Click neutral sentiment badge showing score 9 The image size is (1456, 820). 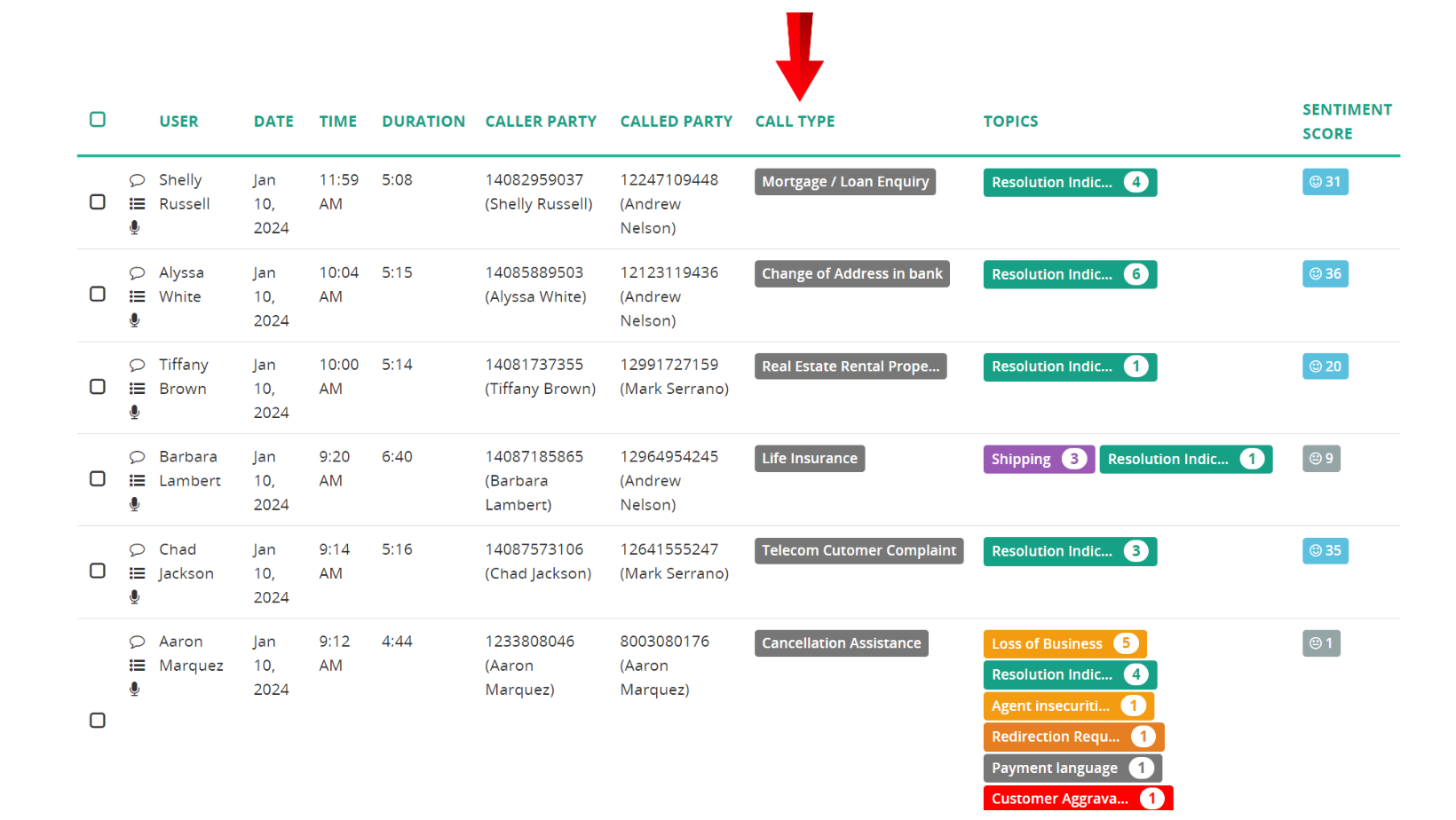(1321, 459)
